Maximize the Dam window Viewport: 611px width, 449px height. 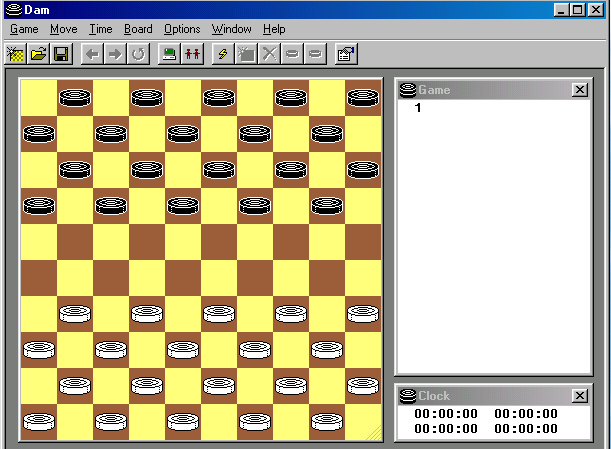click(x=578, y=10)
